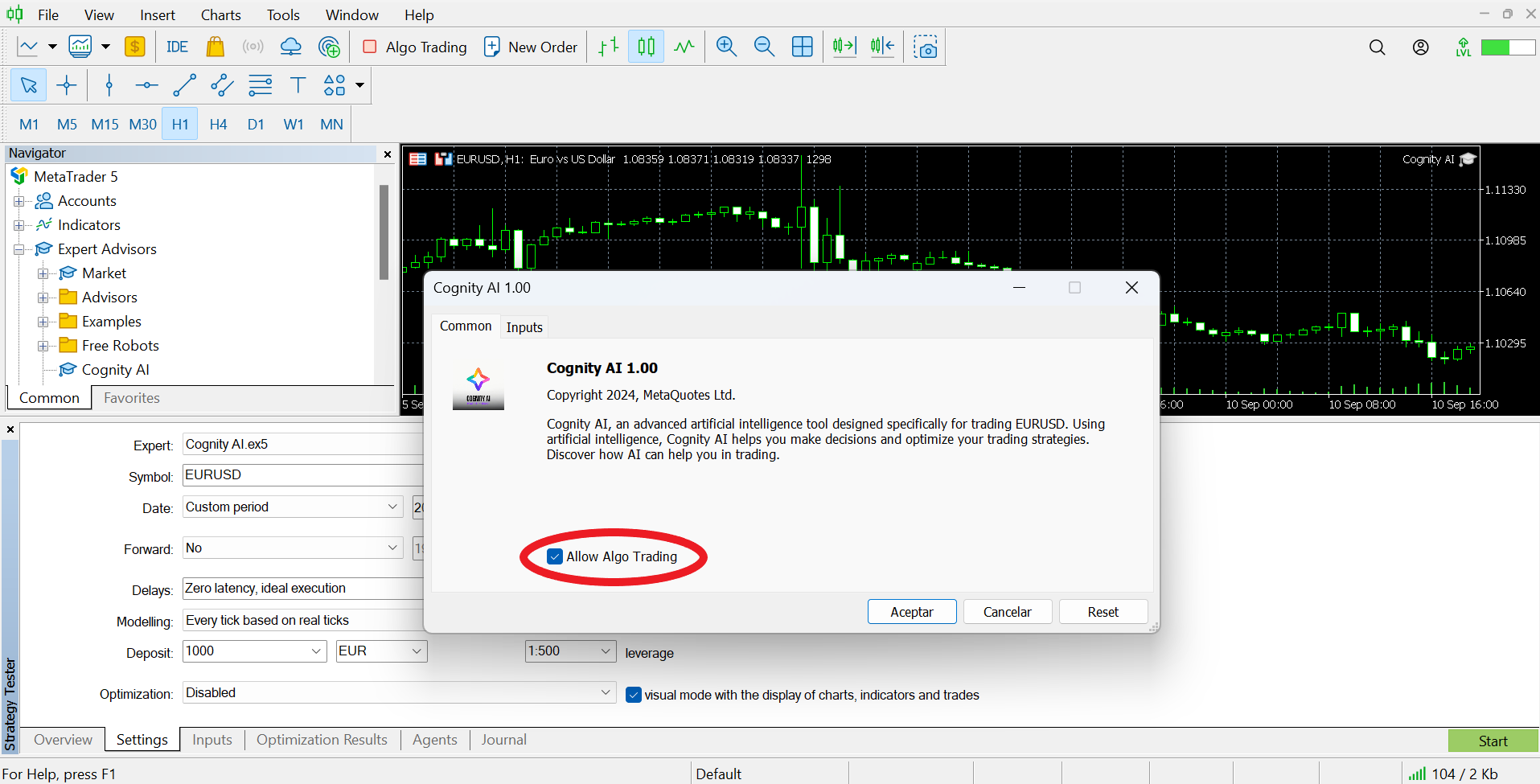This screenshot has width=1540, height=784.
Task: Click the dollar sign trading icon
Action: 135,47
